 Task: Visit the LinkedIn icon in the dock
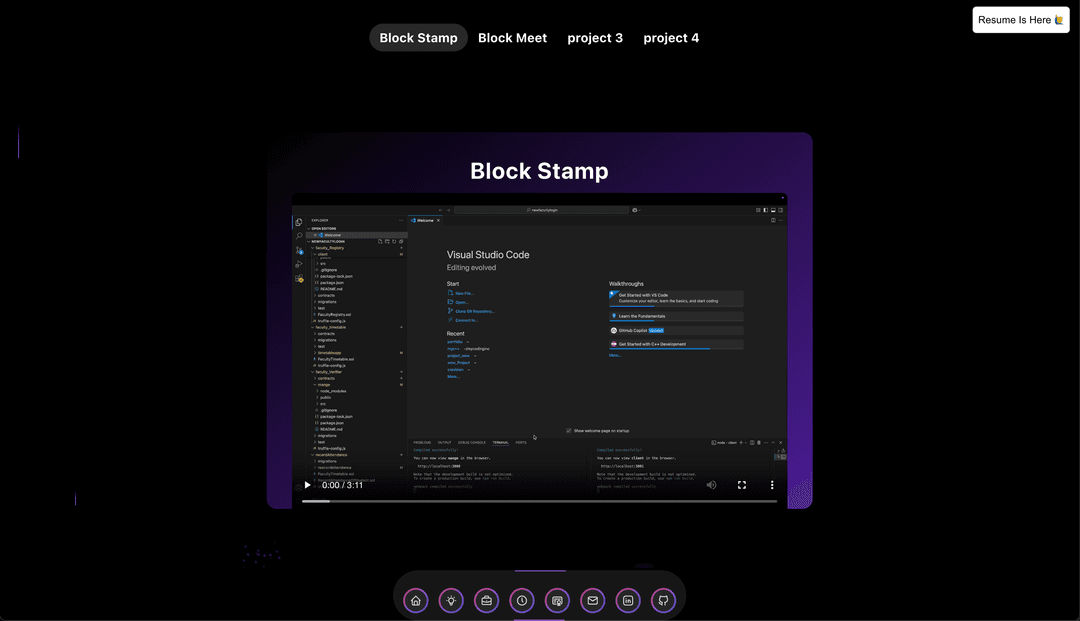click(628, 600)
